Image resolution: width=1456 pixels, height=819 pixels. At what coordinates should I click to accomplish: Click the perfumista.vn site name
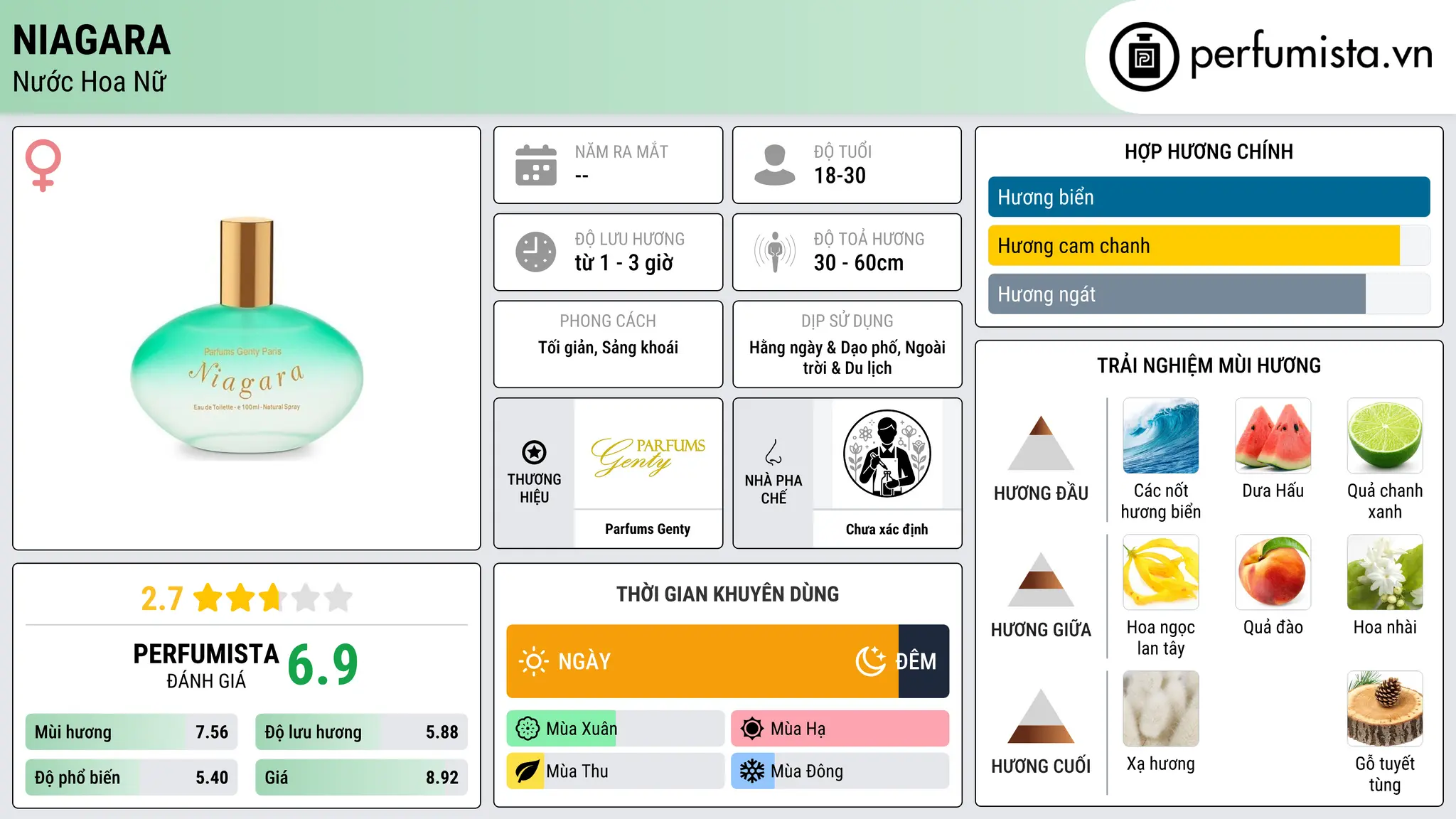pyautogui.click(x=1312, y=54)
